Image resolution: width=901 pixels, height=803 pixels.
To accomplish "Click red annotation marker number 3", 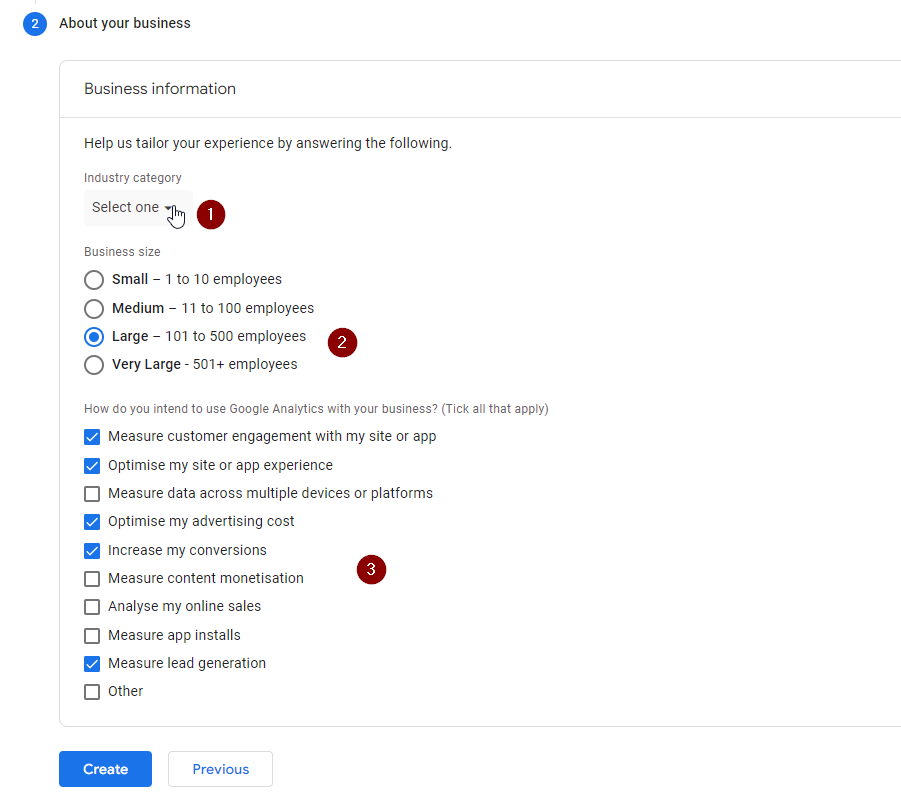I will tap(371, 570).
